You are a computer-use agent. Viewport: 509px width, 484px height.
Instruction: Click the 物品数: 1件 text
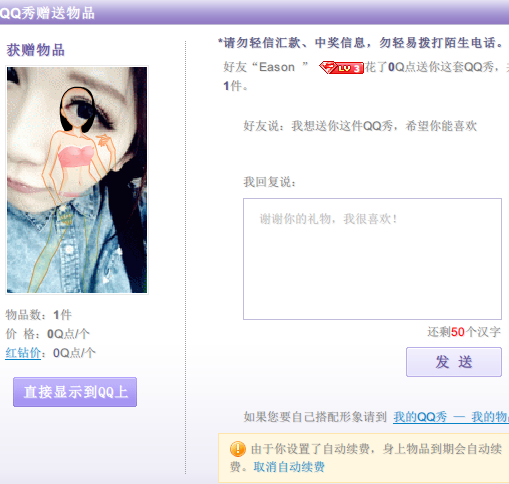coord(39,315)
